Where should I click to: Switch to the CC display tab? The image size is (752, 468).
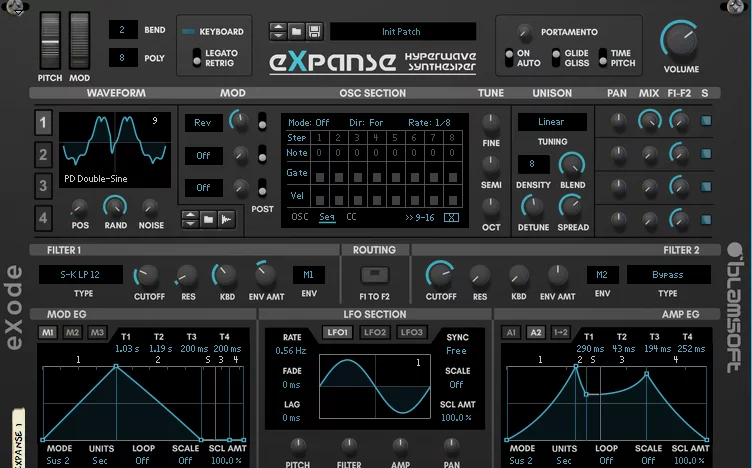coord(352,217)
